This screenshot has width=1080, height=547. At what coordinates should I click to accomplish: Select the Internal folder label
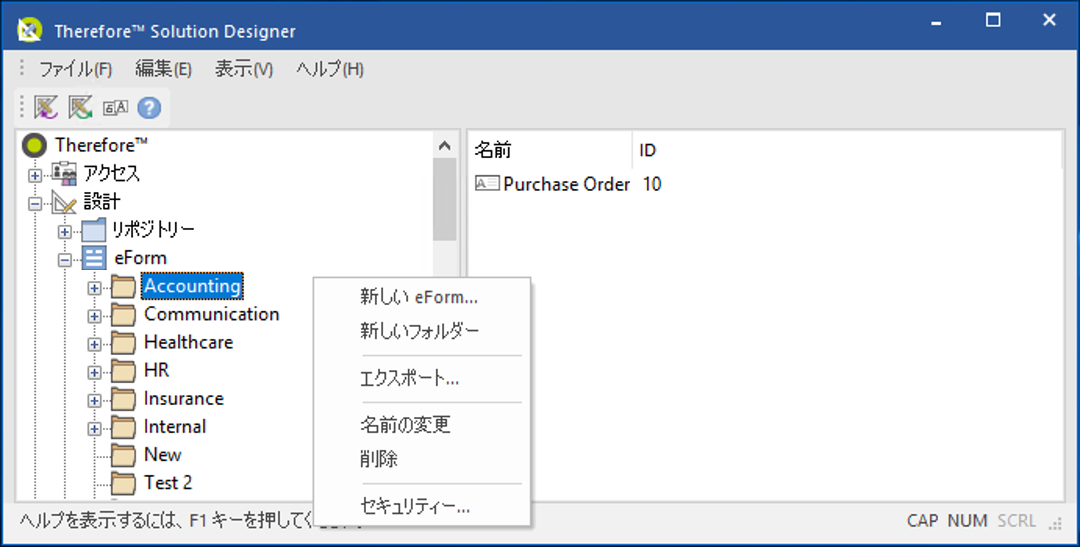[x=174, y=427]
